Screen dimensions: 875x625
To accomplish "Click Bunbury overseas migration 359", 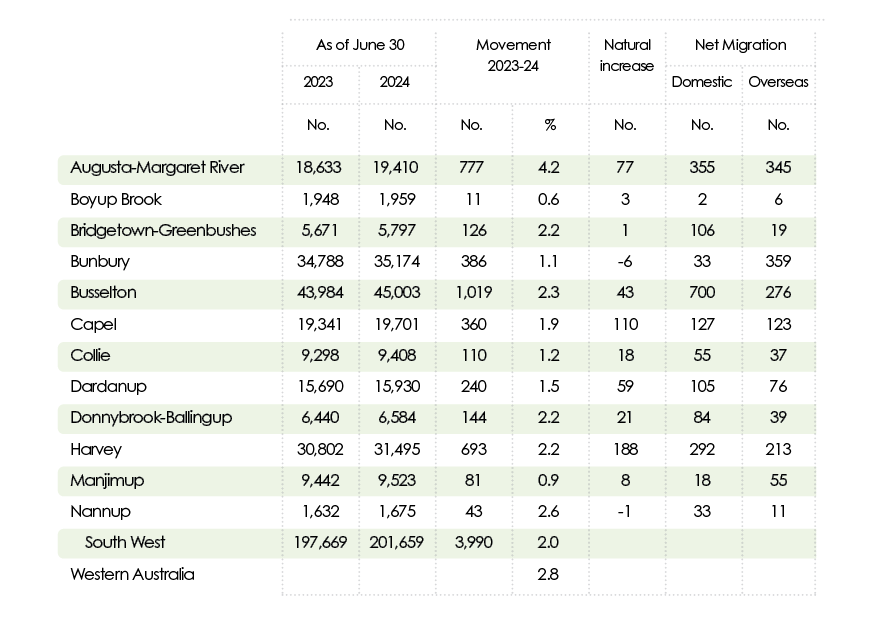I will 778,262.
